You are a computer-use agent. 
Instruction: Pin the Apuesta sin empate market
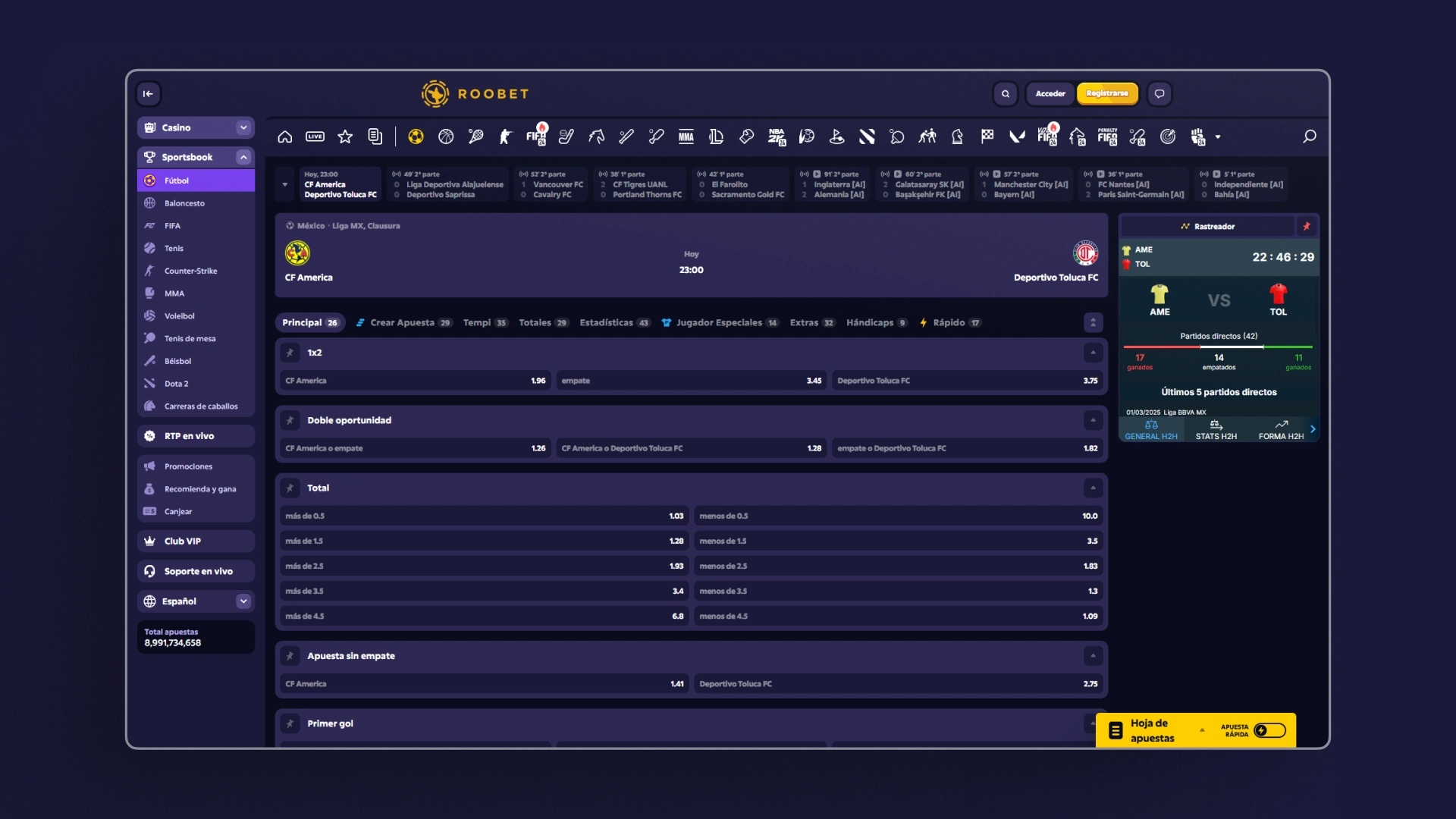click(x=290, y=656)
